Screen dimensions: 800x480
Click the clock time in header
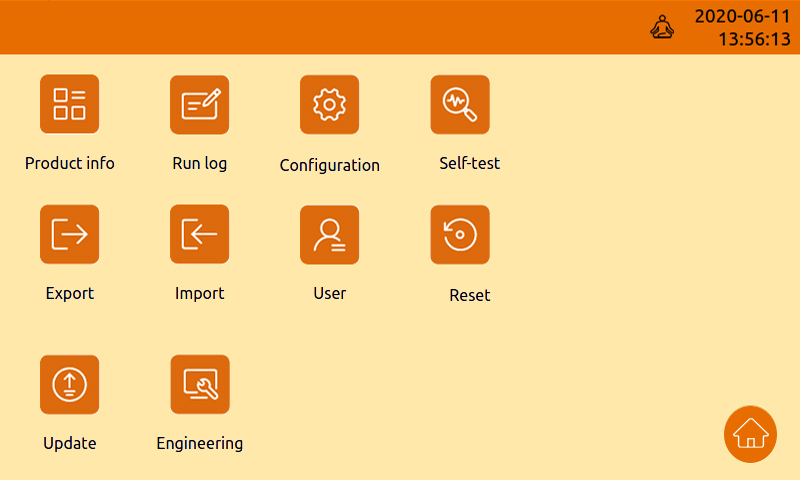(754, 40)
